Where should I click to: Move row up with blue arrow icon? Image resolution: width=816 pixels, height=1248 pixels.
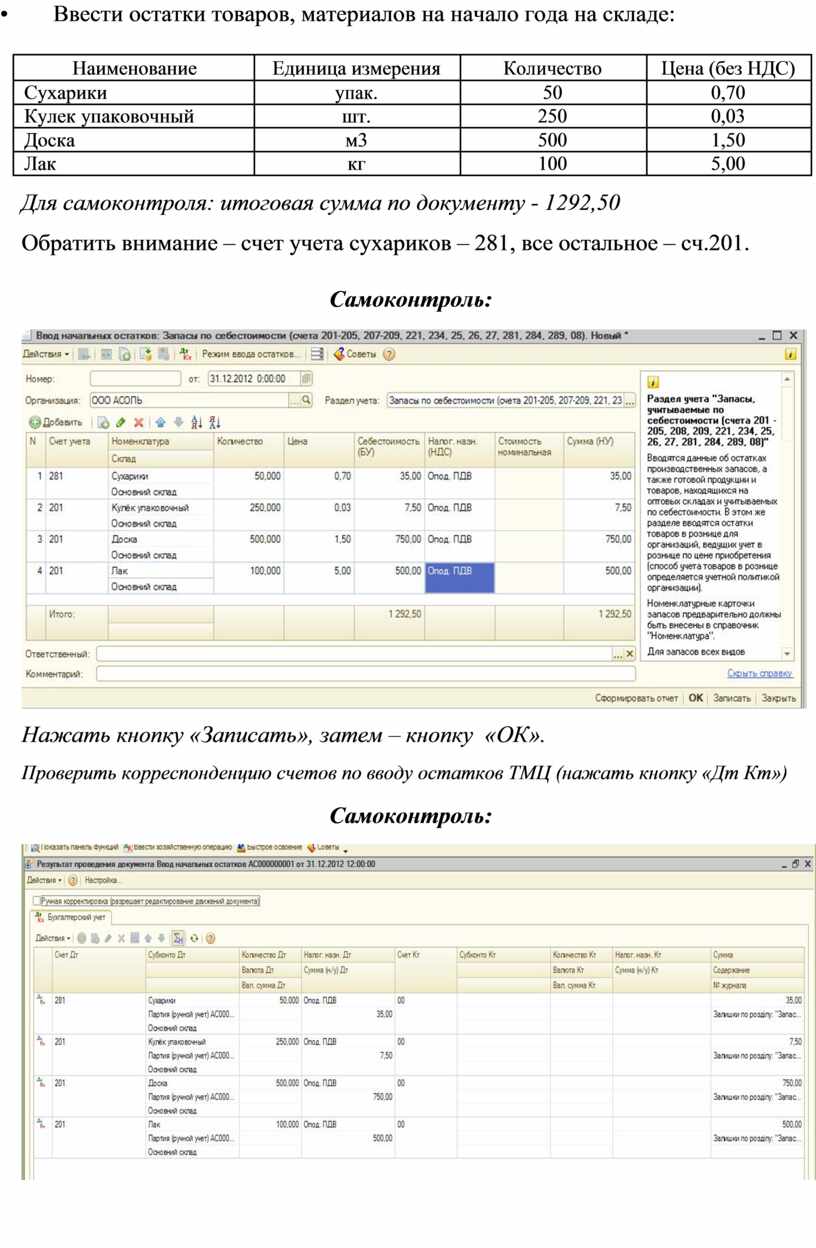coord(162,423)
